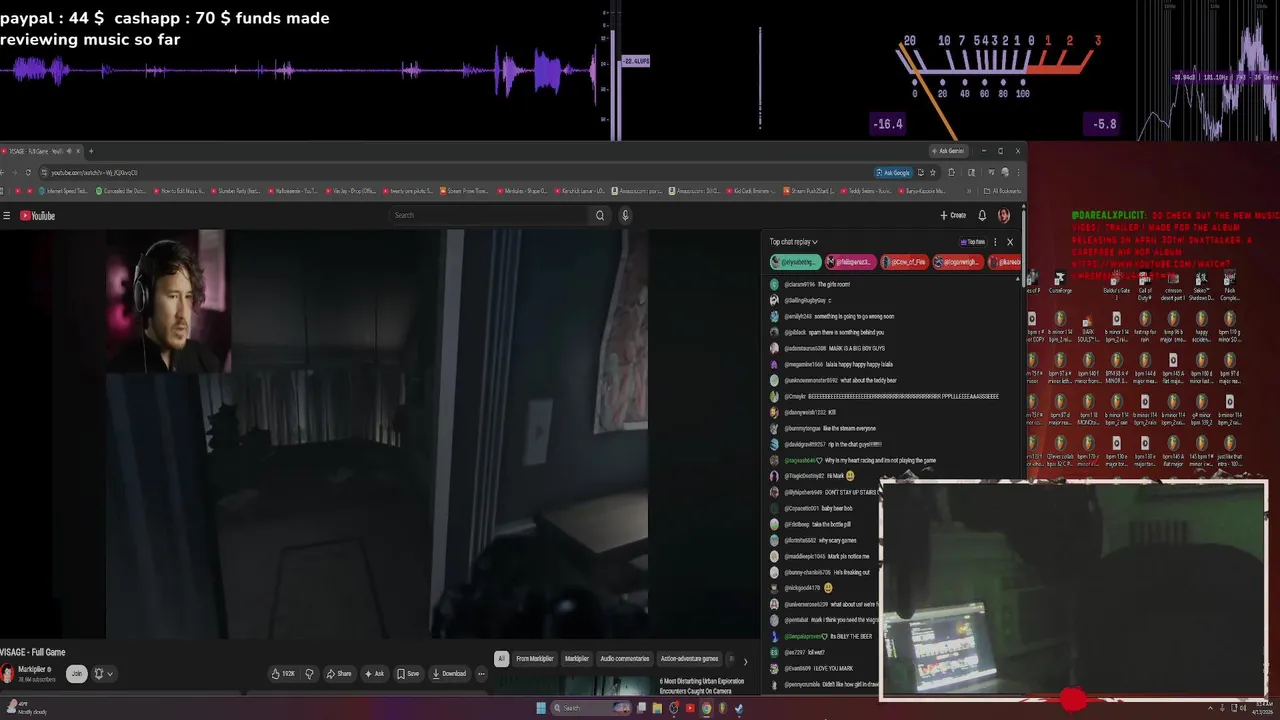This screenshot has height=720, width=1280.
Task: Open the YouTube account avatar menu
Action: [x=1004, y=216]
